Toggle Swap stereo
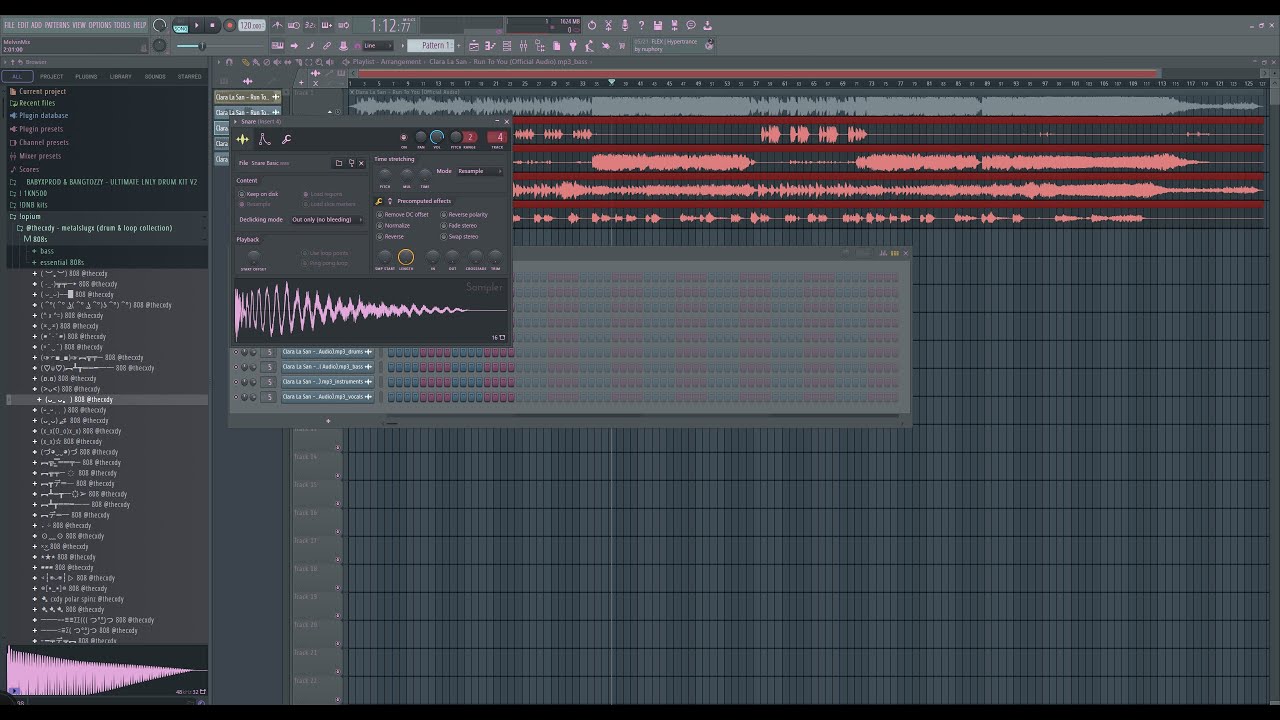Screen dimensions: 1280x720 [x=460, y=237]
